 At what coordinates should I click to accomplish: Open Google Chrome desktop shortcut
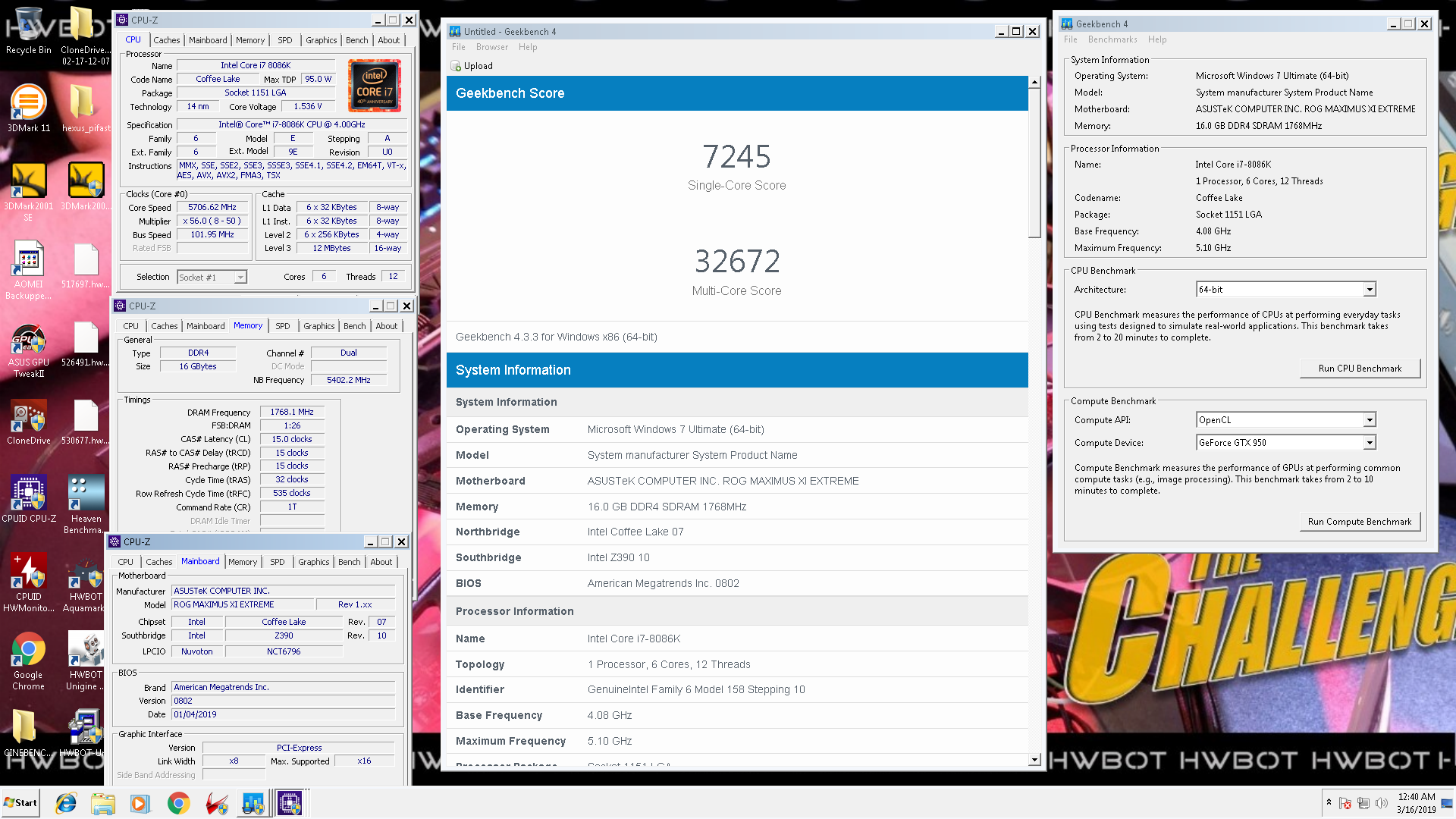tap(29, 661)
